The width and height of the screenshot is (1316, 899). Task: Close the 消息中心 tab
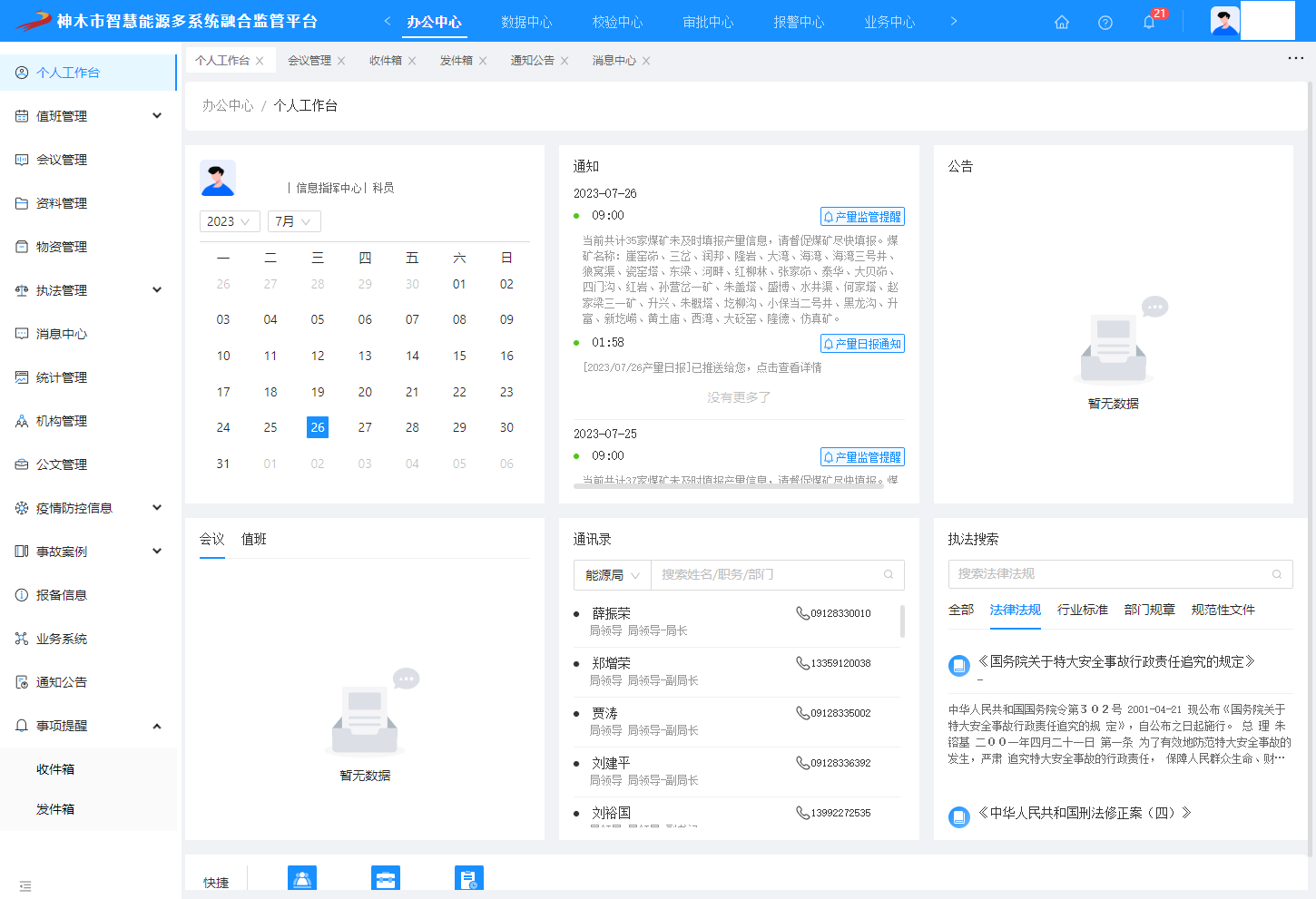(646, 61)
